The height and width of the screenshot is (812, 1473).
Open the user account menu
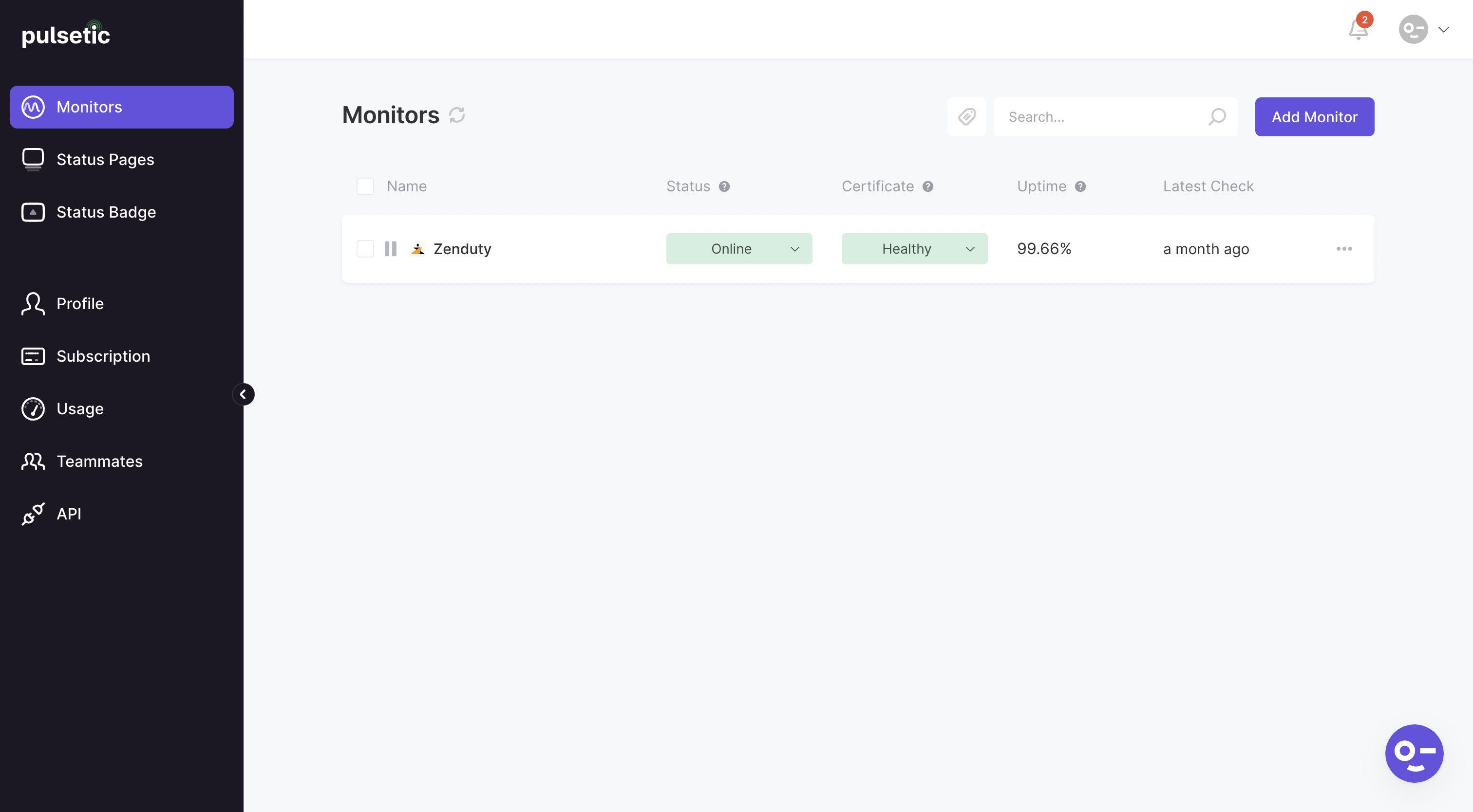click(x=1423, y=29)
